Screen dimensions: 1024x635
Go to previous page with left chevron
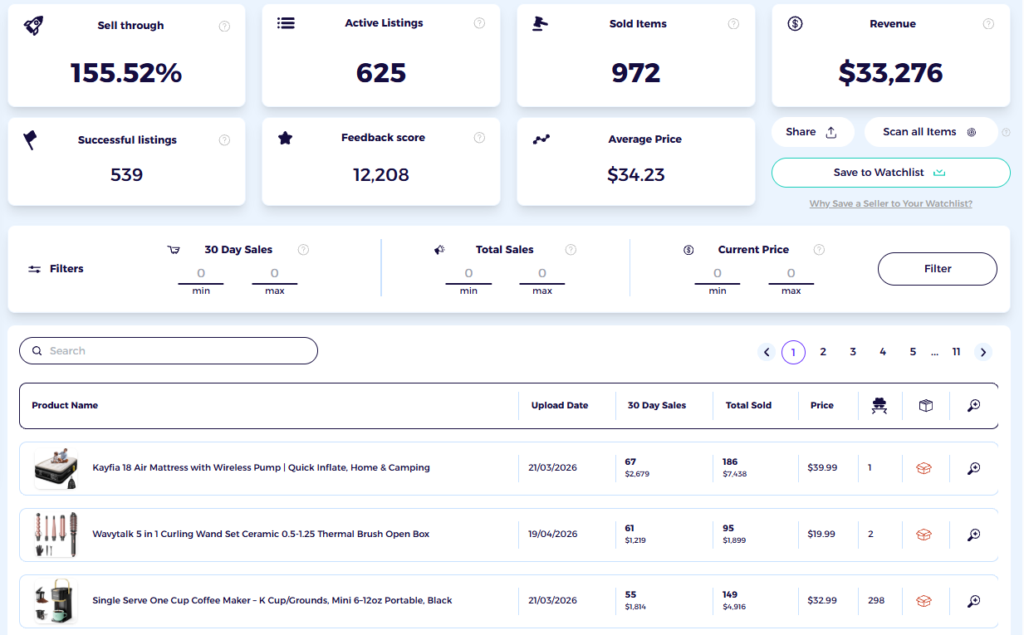(767, 352)
